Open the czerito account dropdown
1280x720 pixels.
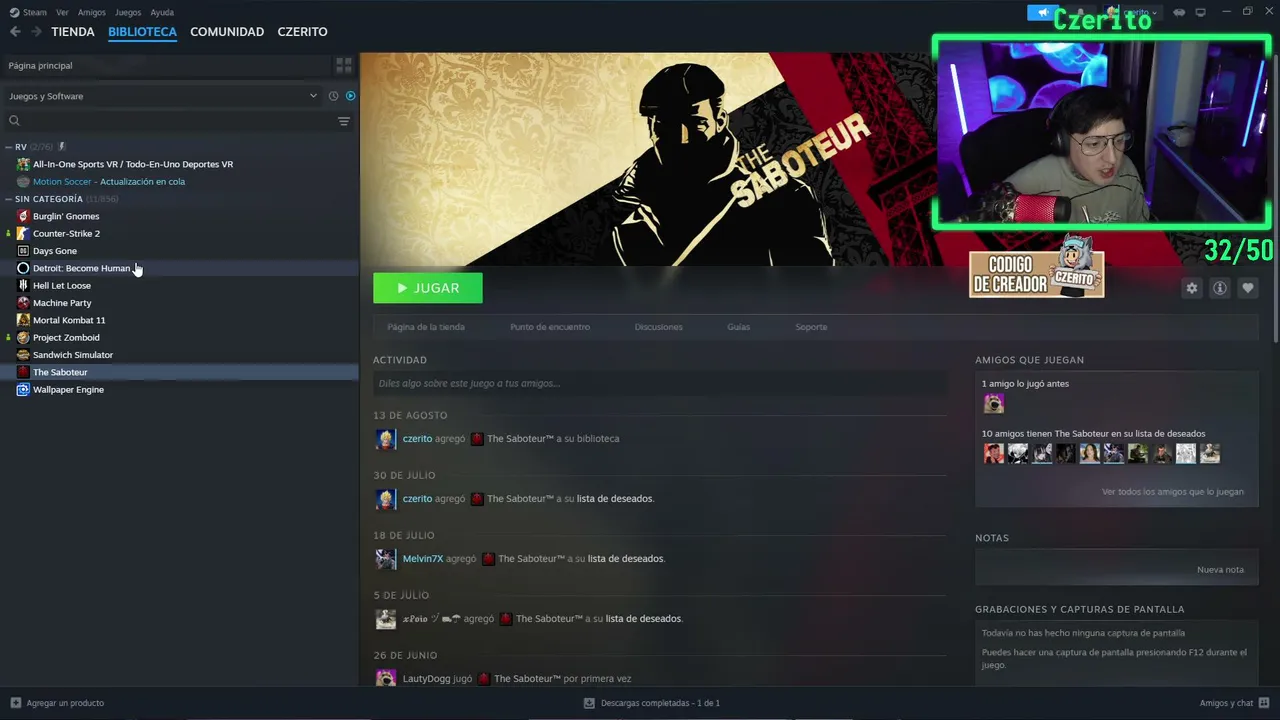pyautogui.click(x=1132, y=12)
